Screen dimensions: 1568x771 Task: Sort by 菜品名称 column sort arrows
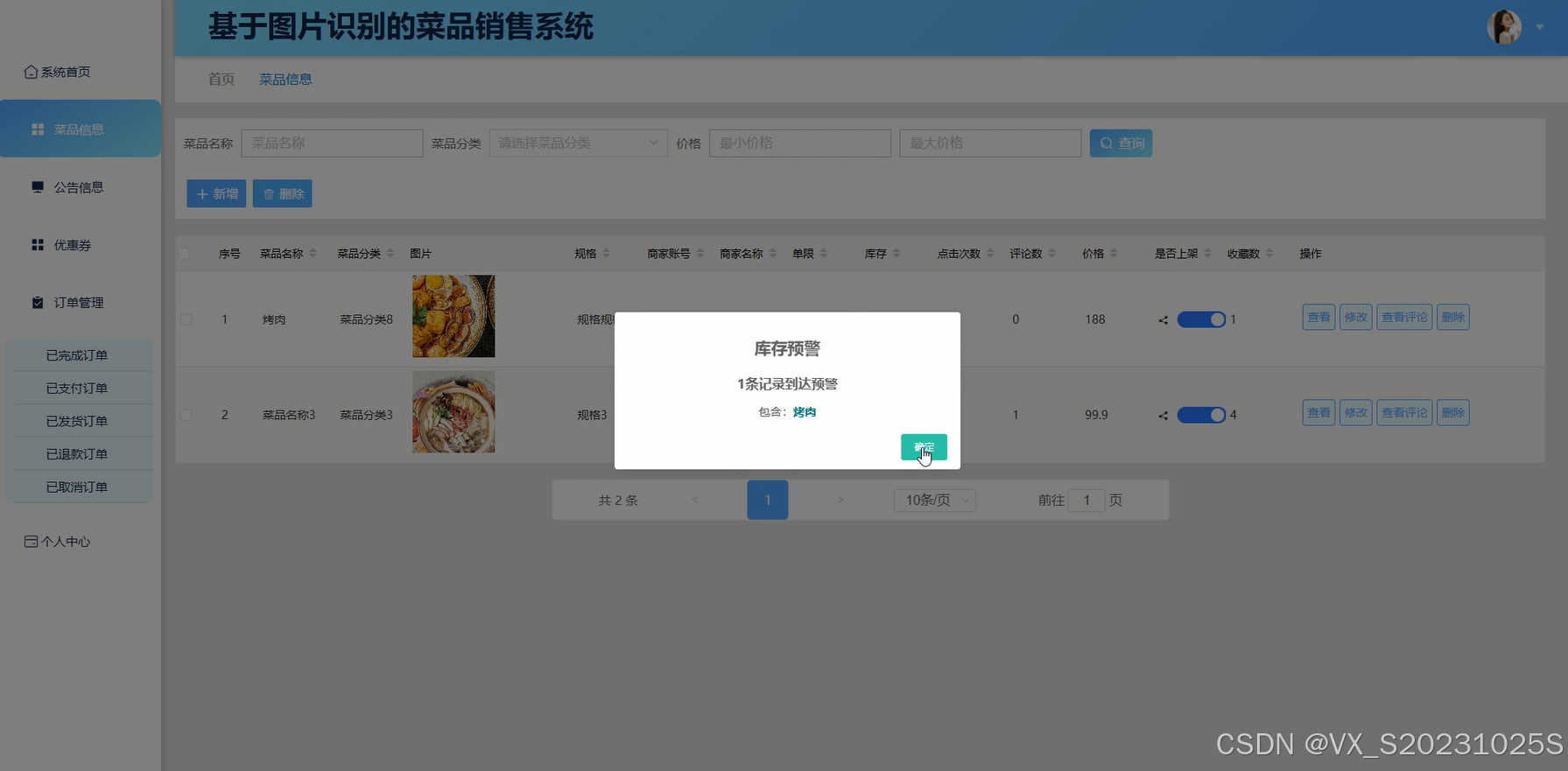coord(313,254)
